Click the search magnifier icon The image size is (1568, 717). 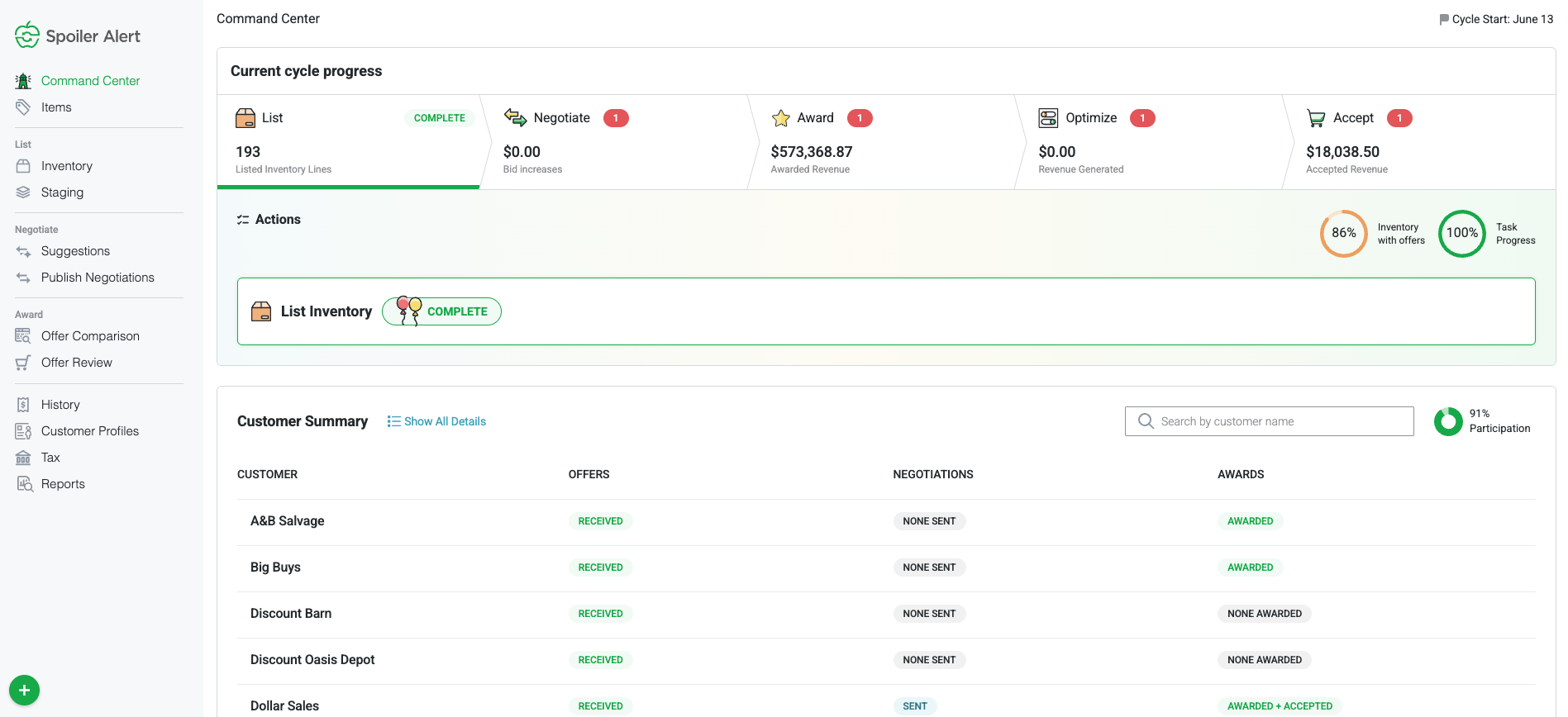click(1146, 421)
